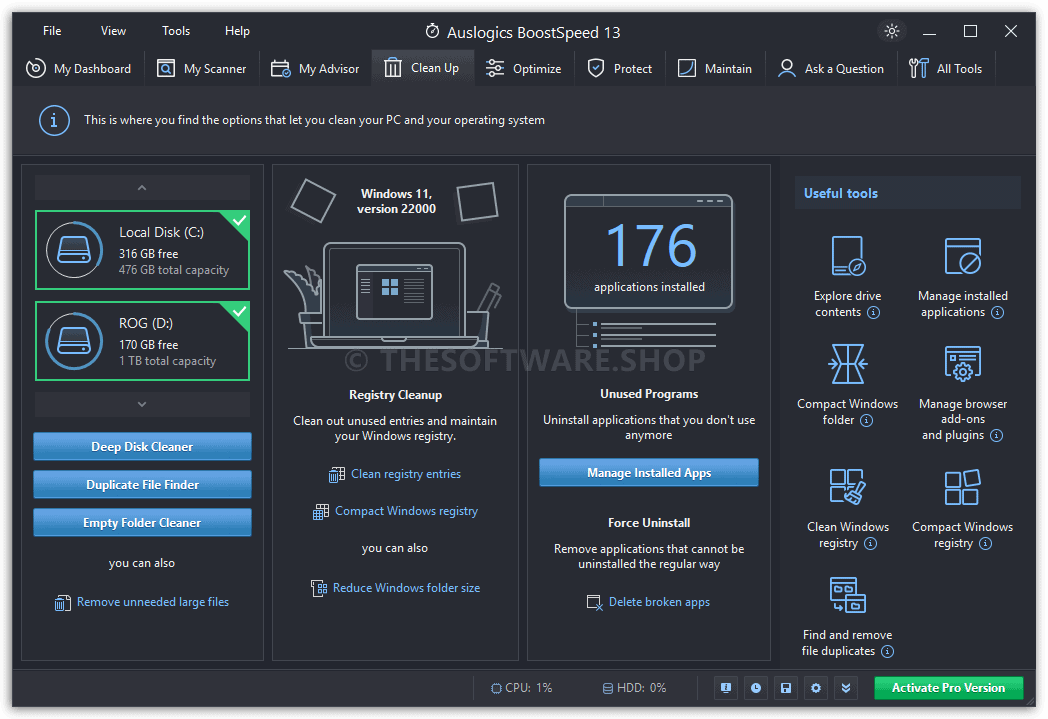1048x719 pixels.
Task: Show info for Manage browser add-ons
Action: (x=996, y=436)
